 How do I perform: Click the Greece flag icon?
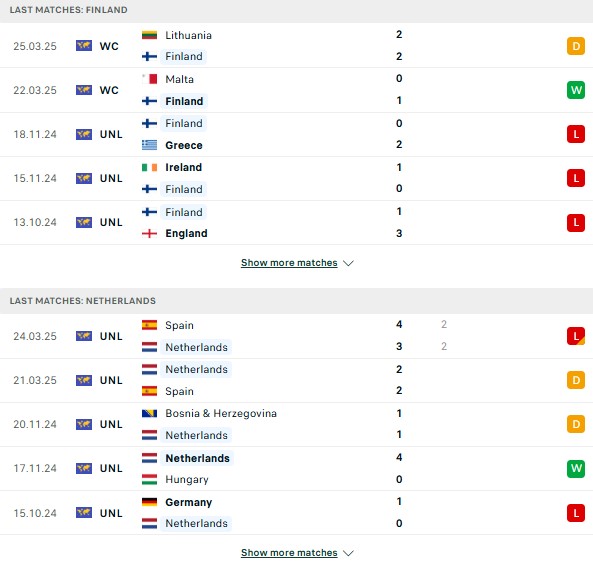coord(149,145)
